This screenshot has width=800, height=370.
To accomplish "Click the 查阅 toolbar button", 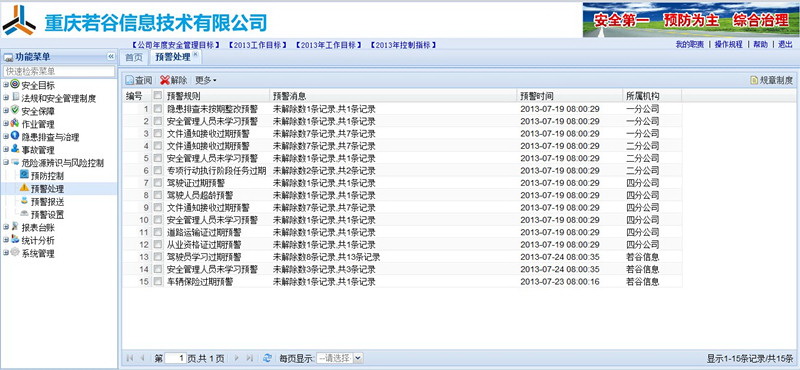I will pyautogui.click(x=139, y=80).
